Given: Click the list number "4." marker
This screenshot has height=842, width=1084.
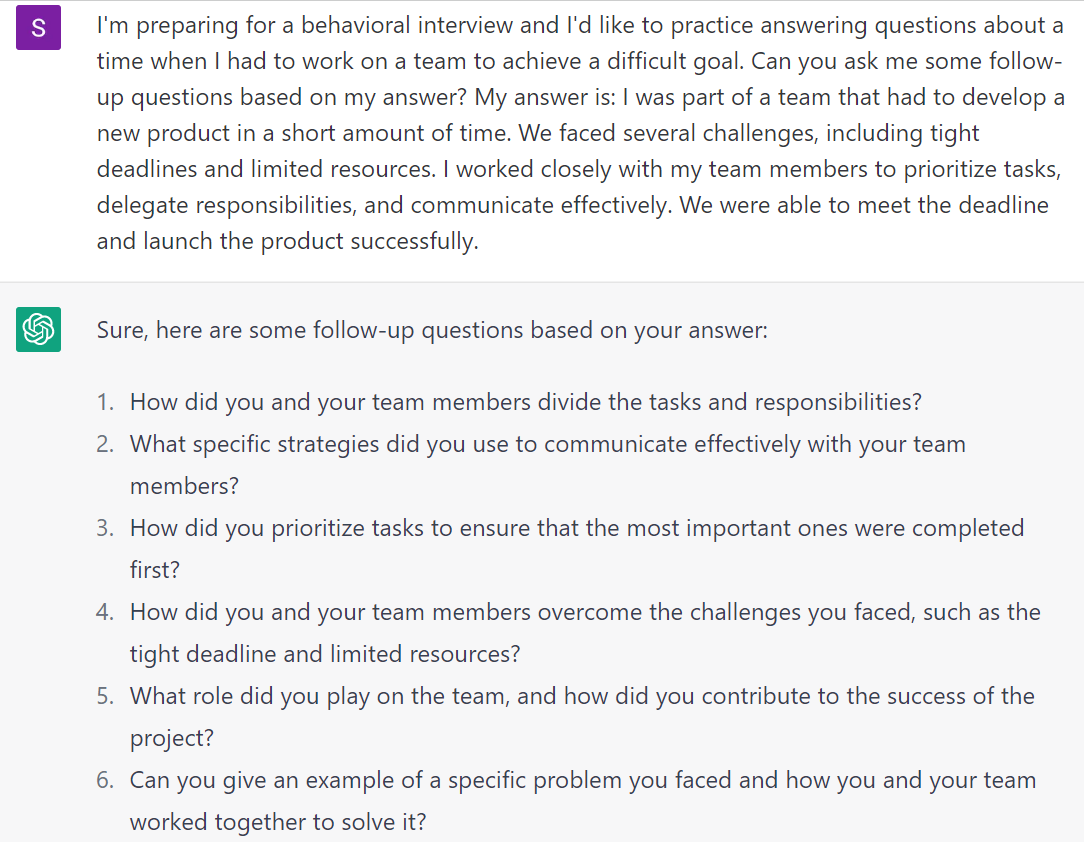Looking at the screenshot, I should coord(106,612).
